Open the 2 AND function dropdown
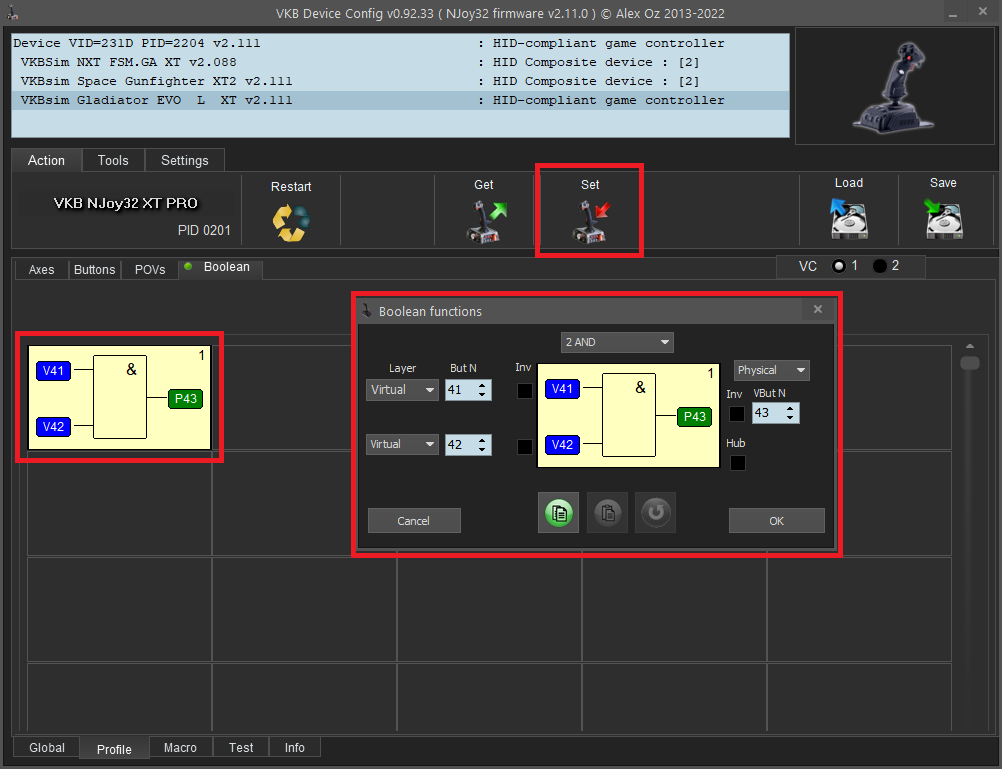1002x769 pixels. (616, 342)
